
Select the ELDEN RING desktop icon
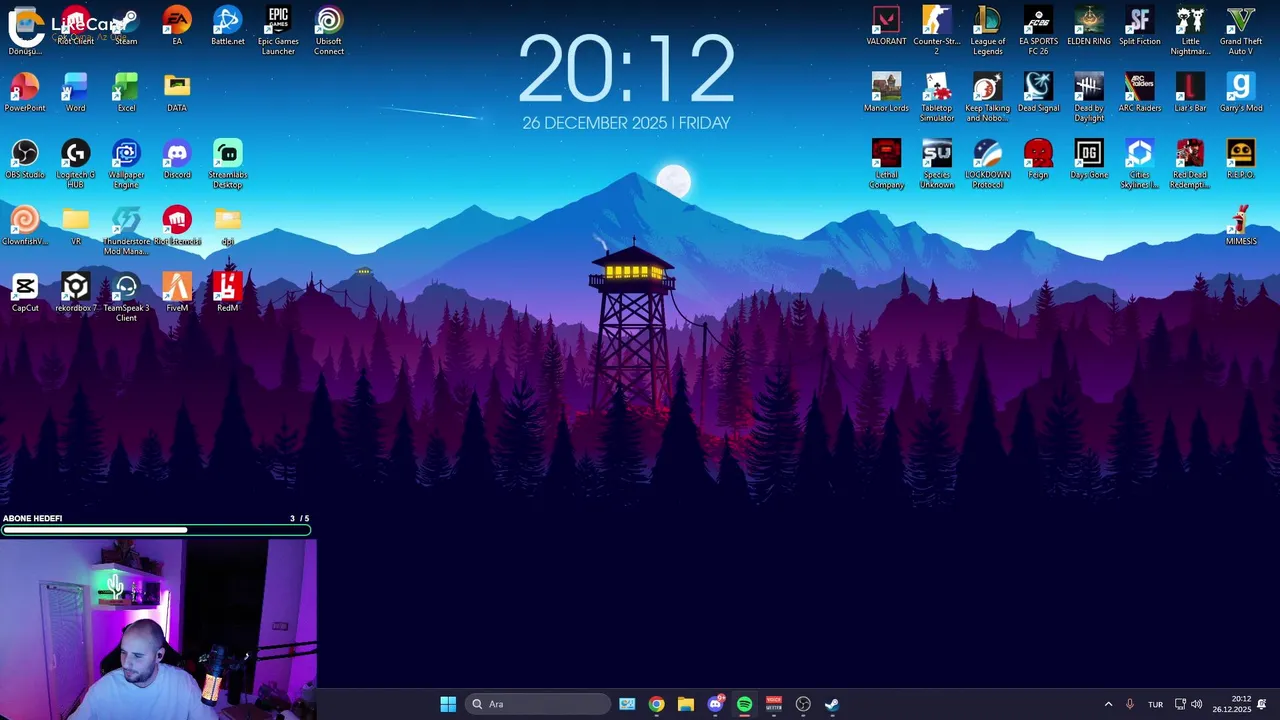click(x=1089, y=26)
